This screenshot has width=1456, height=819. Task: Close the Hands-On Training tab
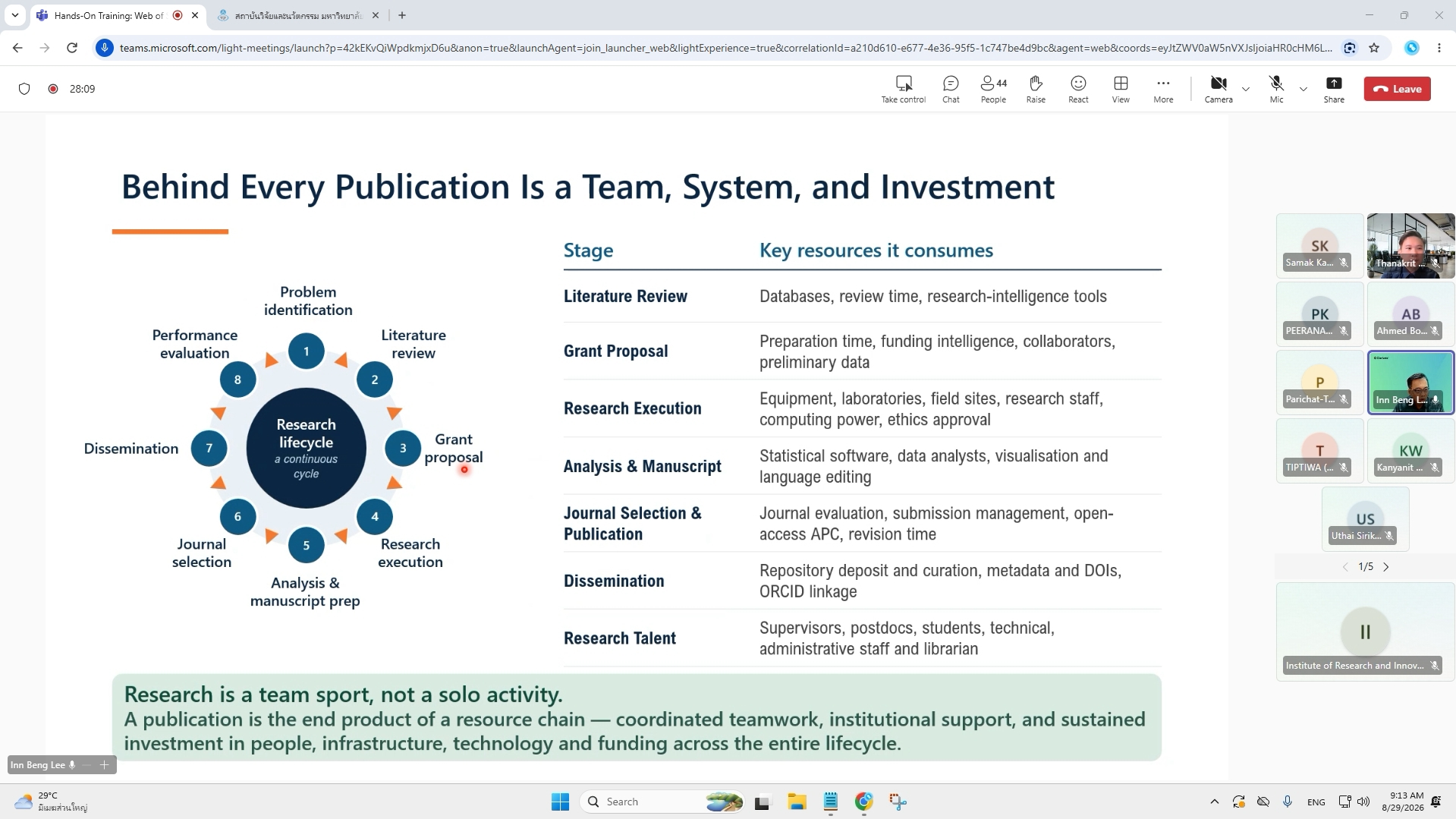pyautogui.click(x=195, y=15)
